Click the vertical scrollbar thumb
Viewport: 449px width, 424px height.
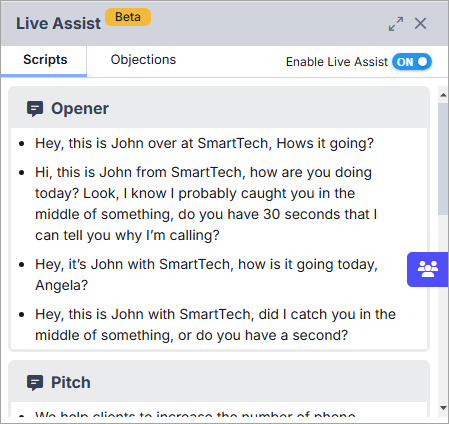(x=443, y=159)
